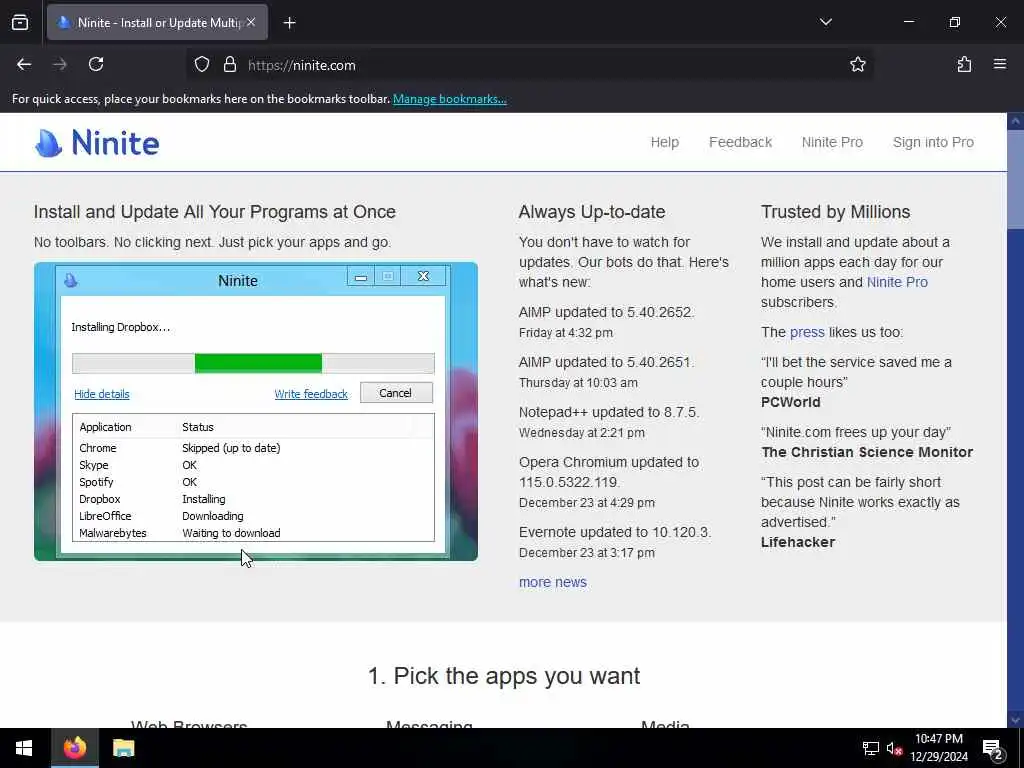Open the Feedback page
This screenshot has height=768, width=1024.
tap(740, 142)
